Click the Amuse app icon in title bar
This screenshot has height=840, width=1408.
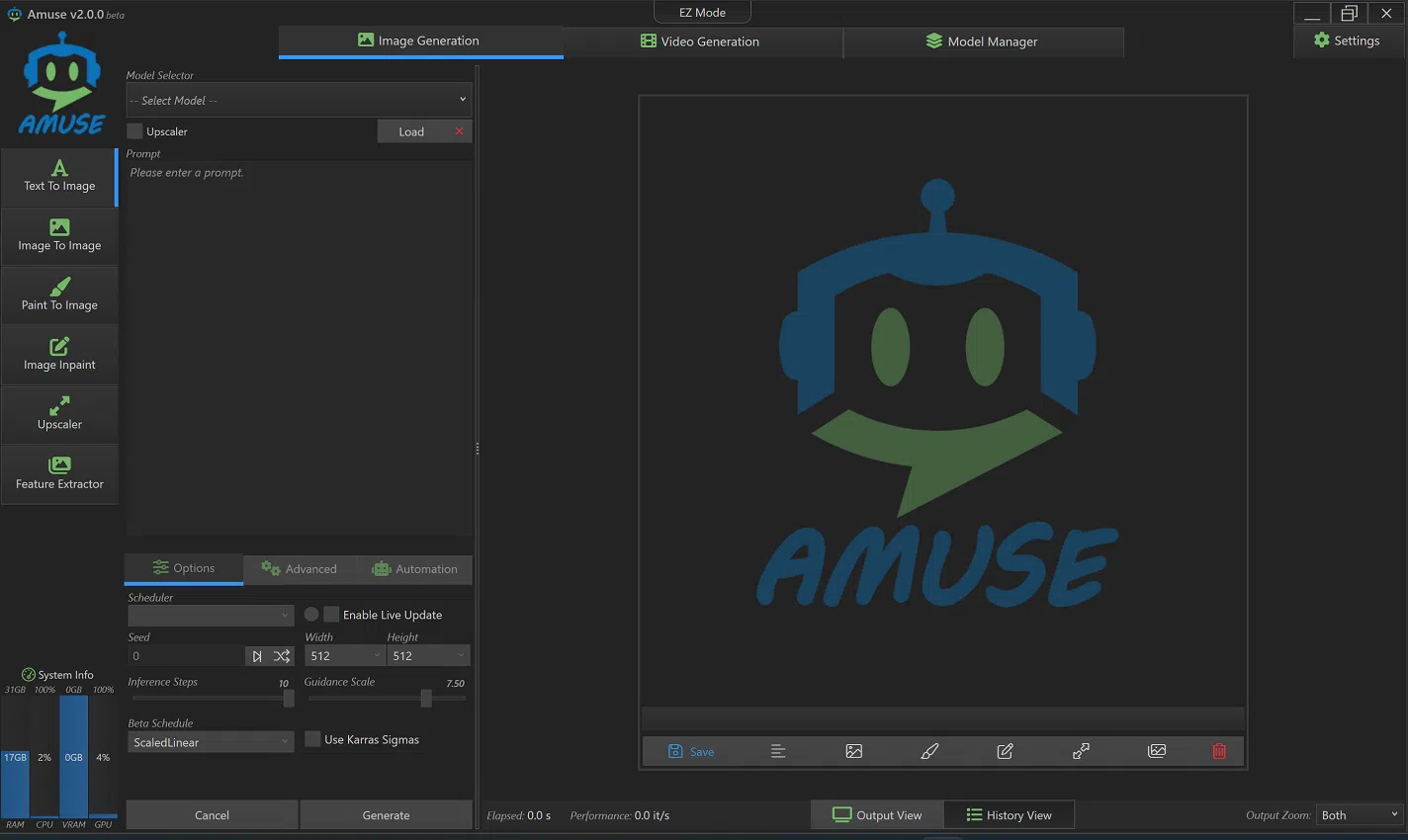[14, 14]
